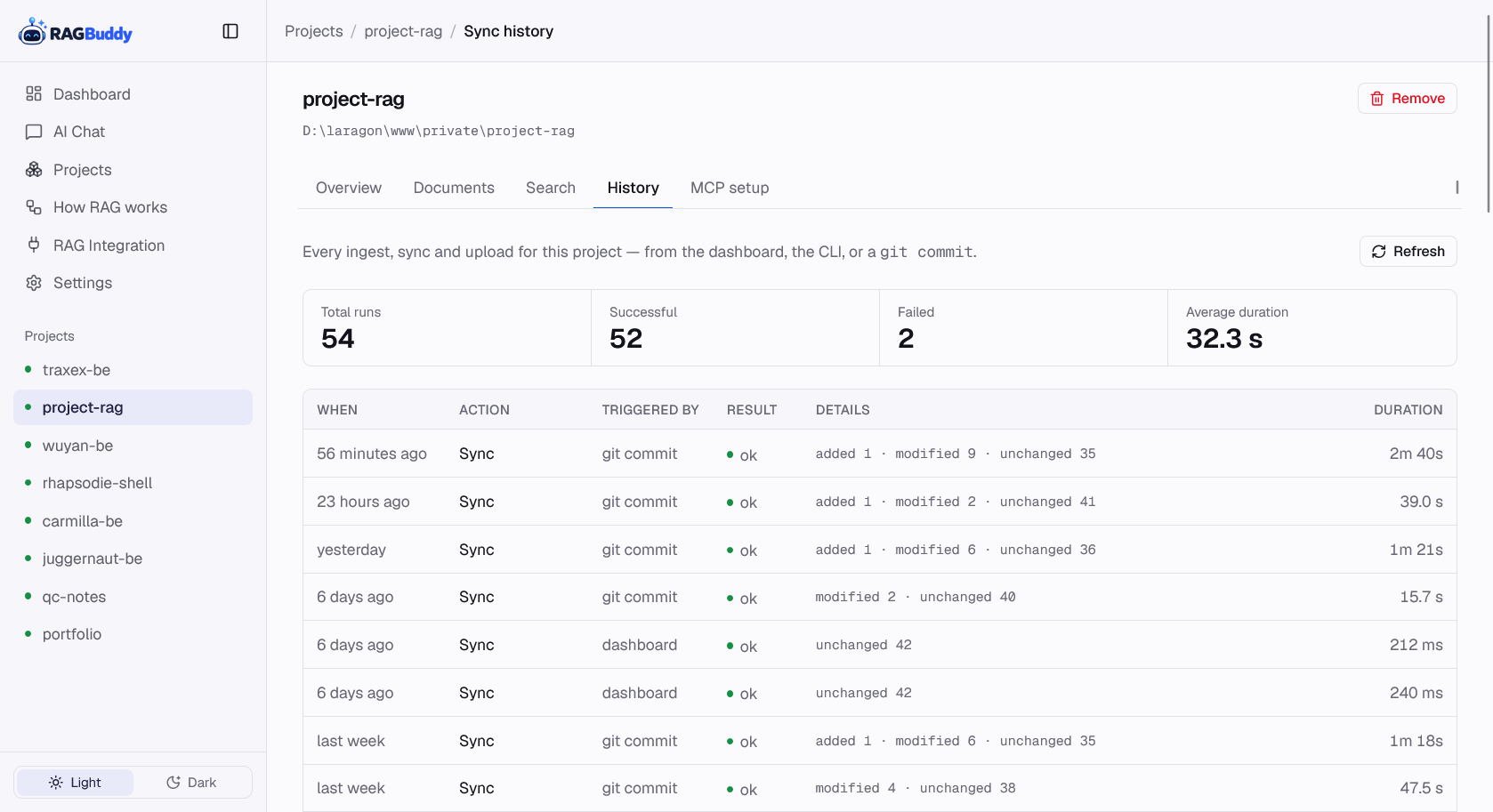The width and height of the screenshot is (1493, 812).
Task: Click the '39.0 s' duration value
Action: (x=1421, y=502)
